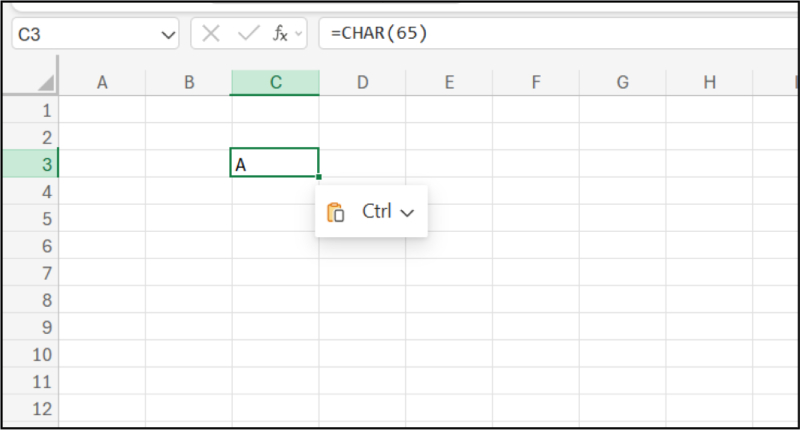Select column H header
The height and width of the screenshot is (430, 800).
[x=709, y=83]
